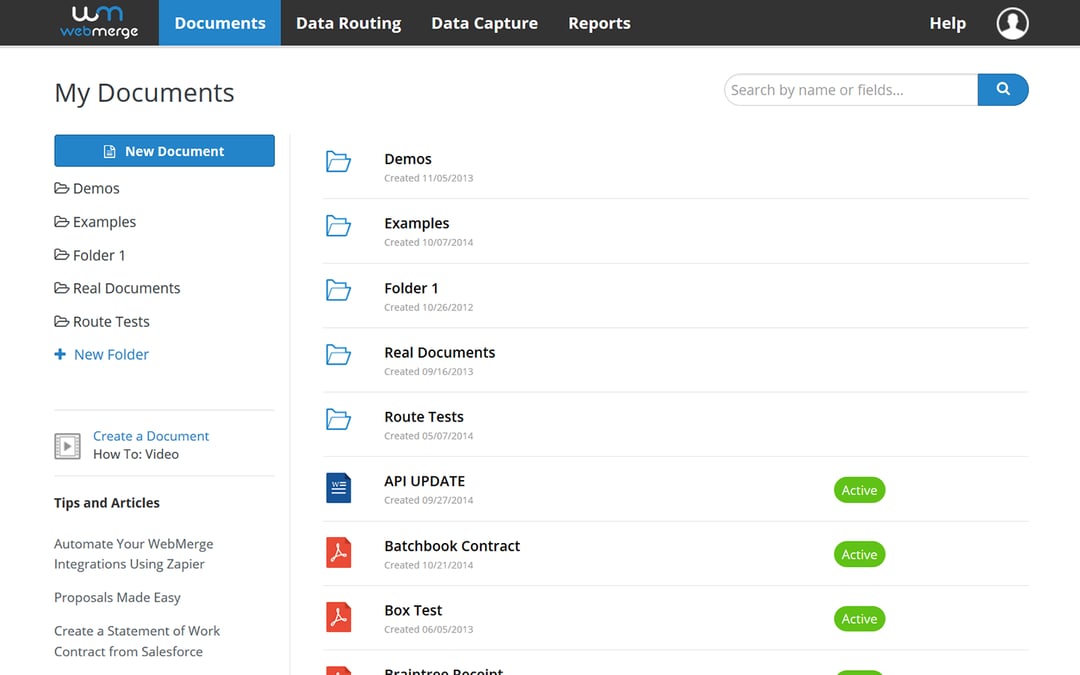Toggle the Active badge for Batchbook Contract

[859, 554]
